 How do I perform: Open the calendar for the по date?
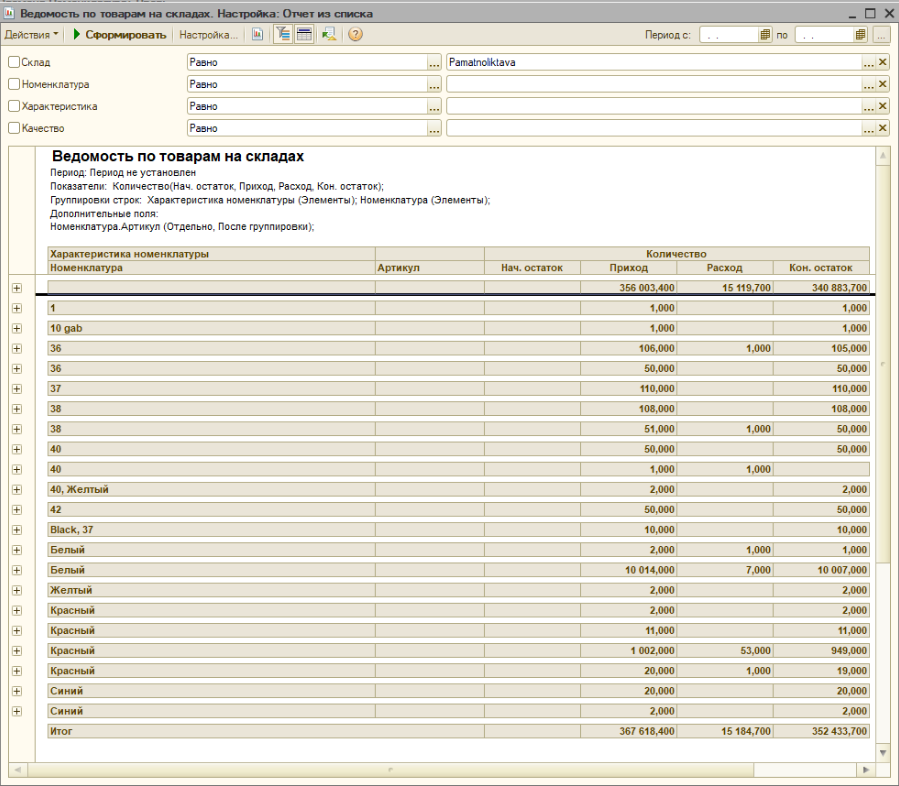pyautogui.click(x=861, y=35)
